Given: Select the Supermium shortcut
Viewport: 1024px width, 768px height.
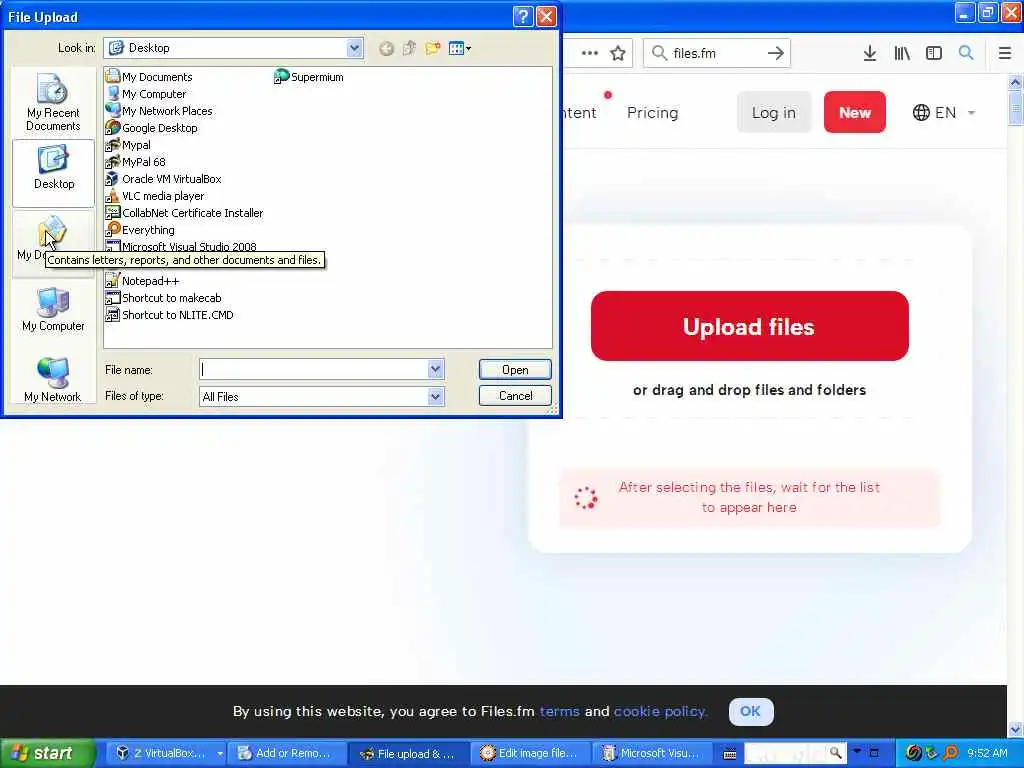Looking at the screenshot, I should pos(308,77).
